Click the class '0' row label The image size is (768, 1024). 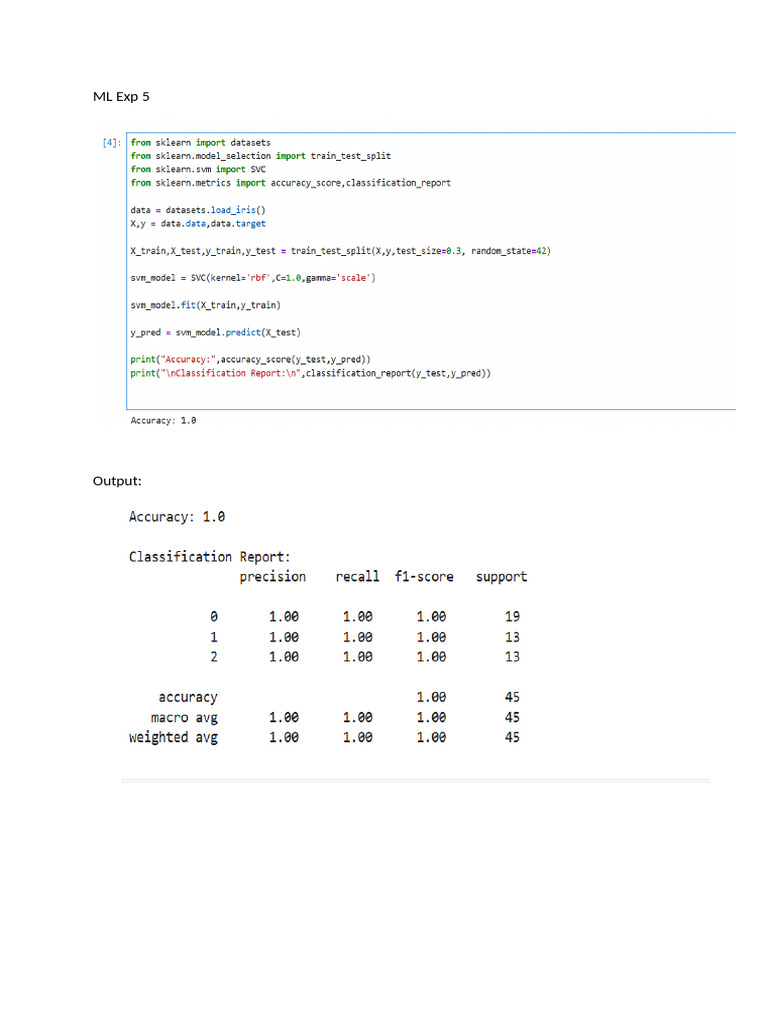tap(214, 616)
